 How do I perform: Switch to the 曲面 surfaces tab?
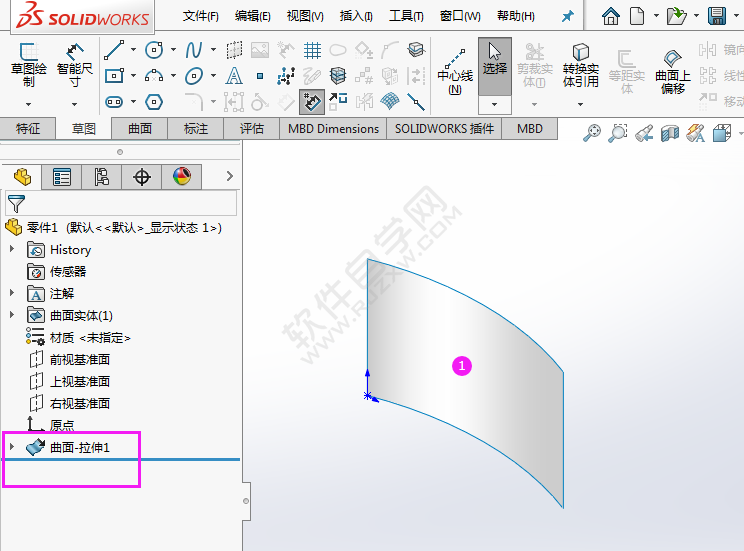(140, 129)
